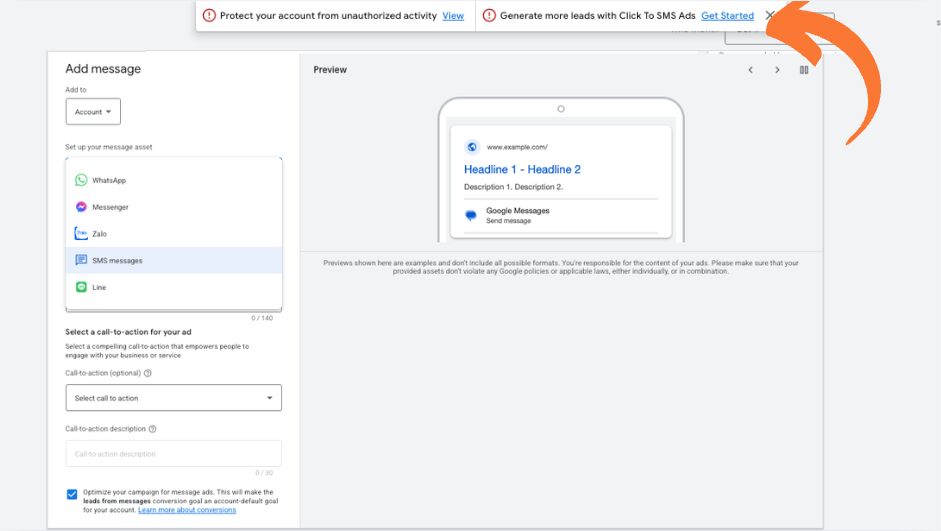
Task: Click the Add message heading
Action: click(x=103, y=69)
